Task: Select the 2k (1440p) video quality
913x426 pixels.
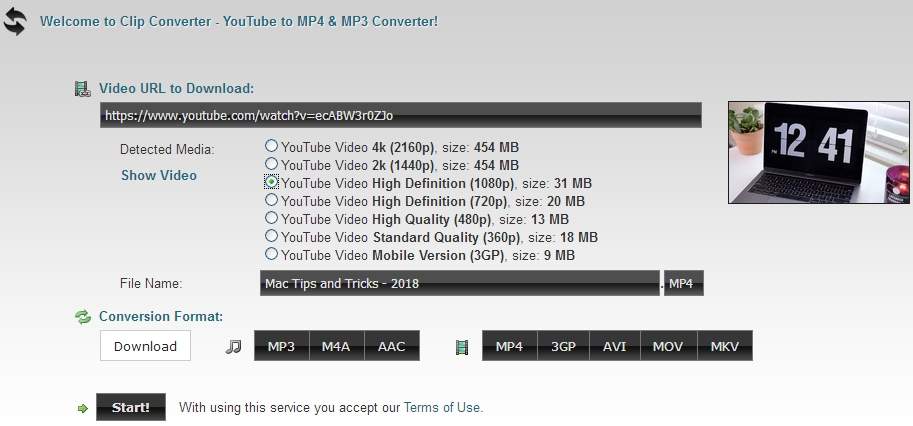Action: click(271, 164)
